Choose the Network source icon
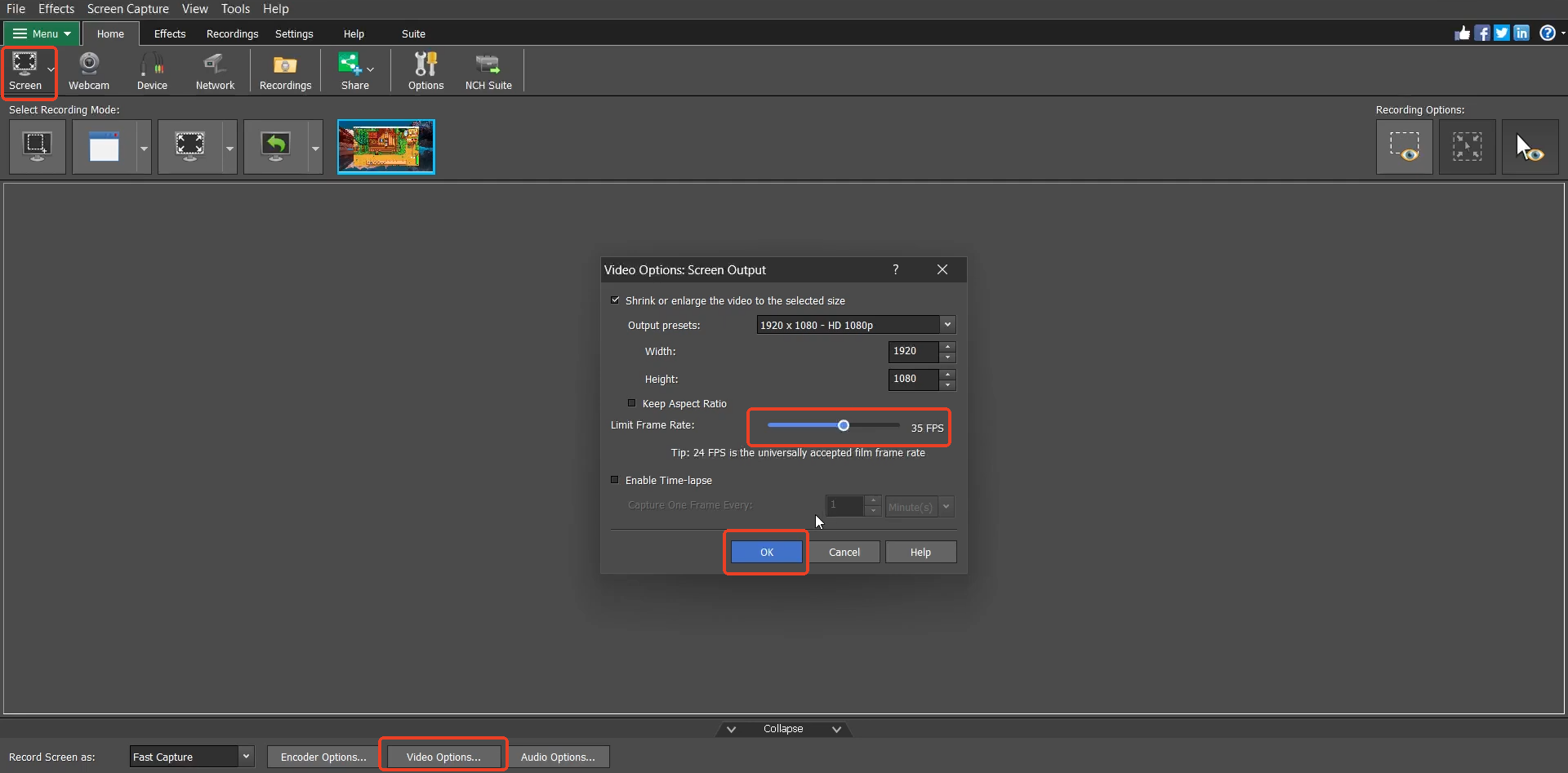 coord(215,71)
